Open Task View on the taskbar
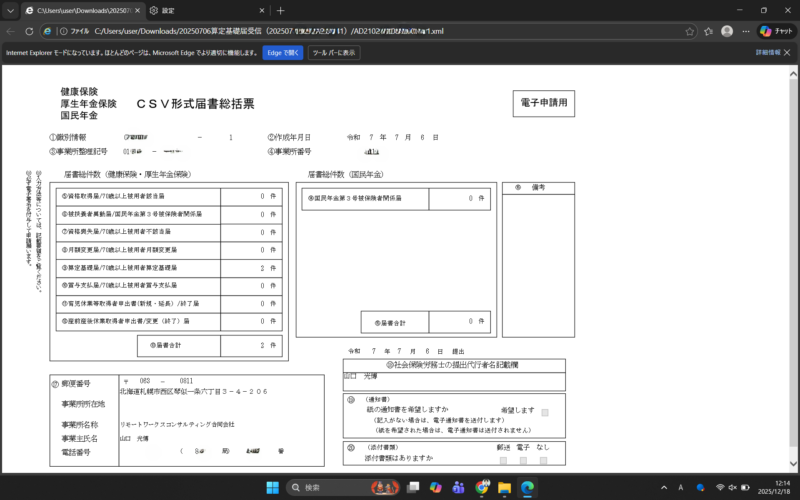The image size is (800, 500). [x=413, y=487]
